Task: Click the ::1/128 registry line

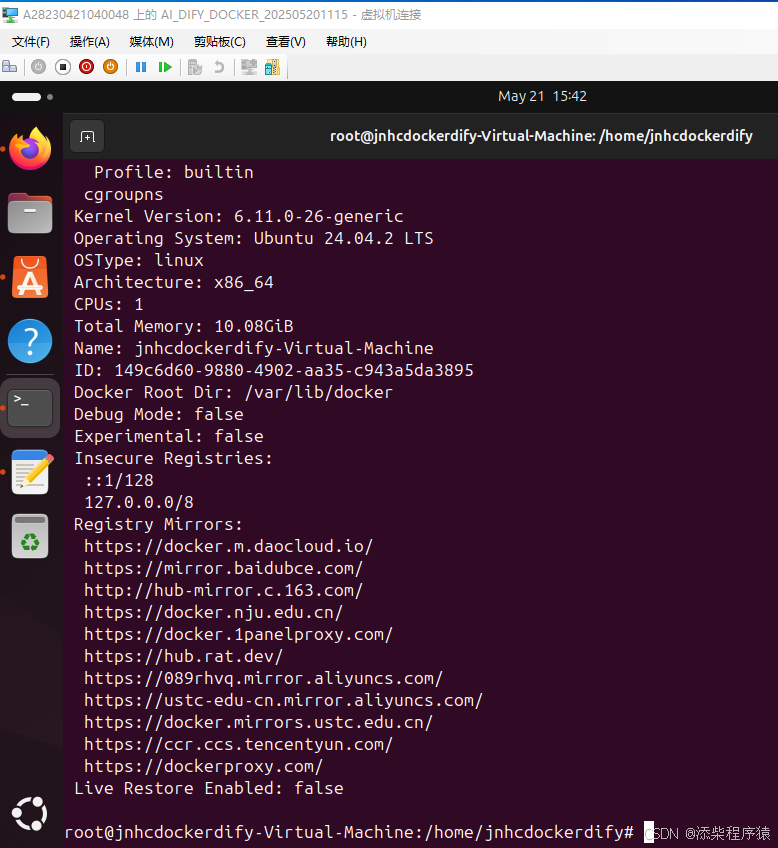Action: click(x=118, y=480)
